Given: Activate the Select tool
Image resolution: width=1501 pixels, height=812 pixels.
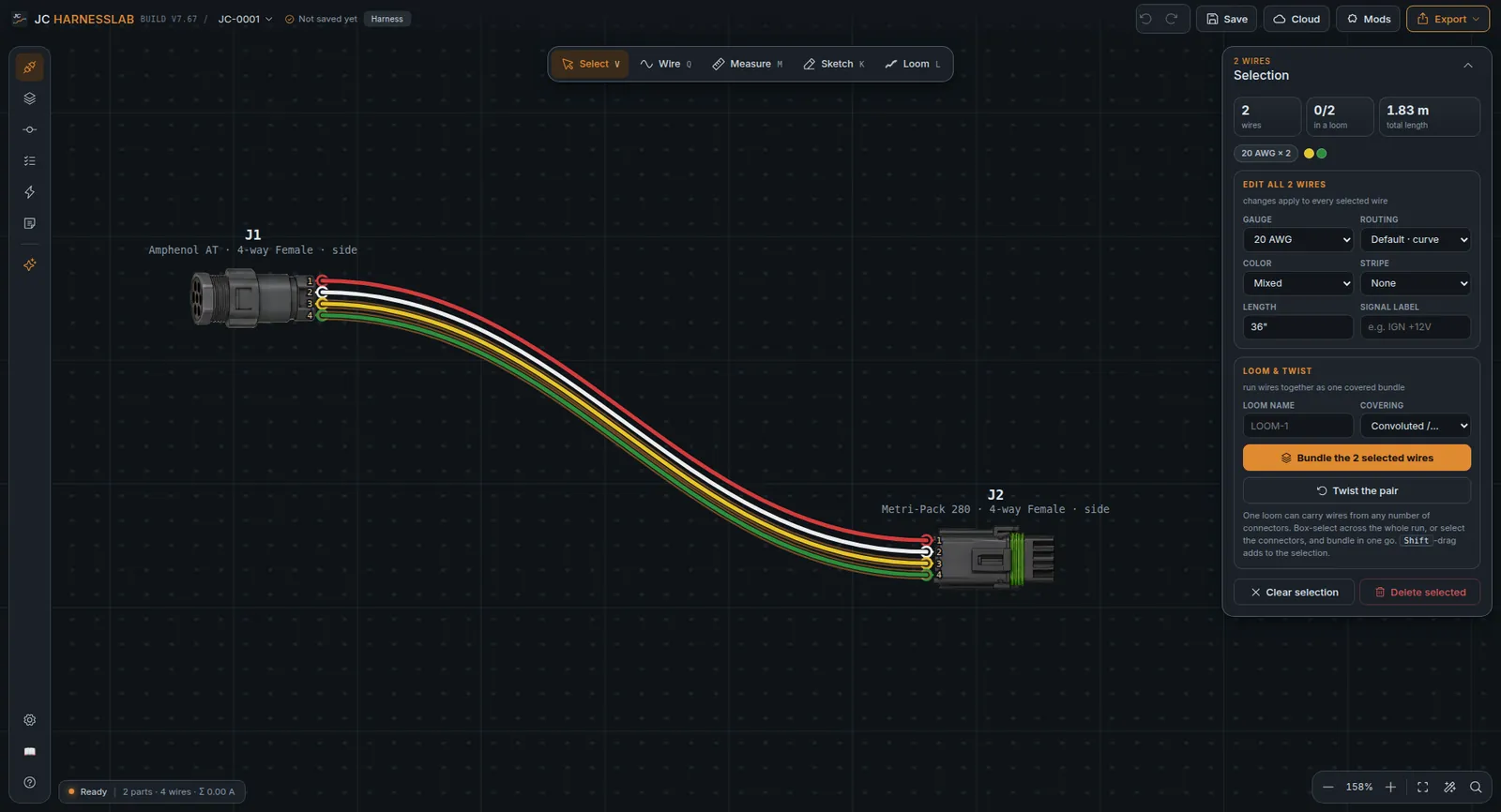Looking at the screenshot, I should tap(590, 64).
